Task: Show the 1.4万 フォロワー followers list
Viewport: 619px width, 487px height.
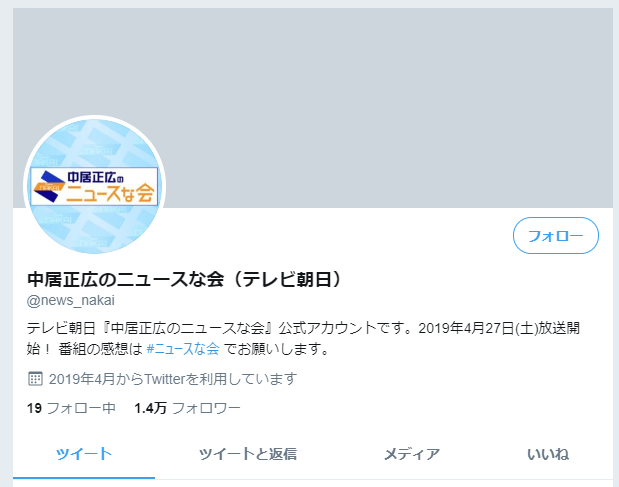Action: 187,408
